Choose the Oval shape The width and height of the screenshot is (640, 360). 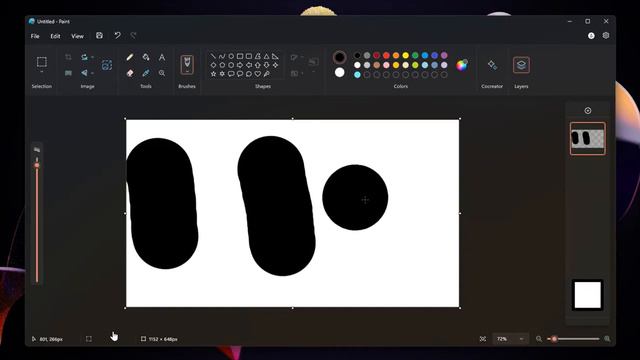(x=231, y=56)
